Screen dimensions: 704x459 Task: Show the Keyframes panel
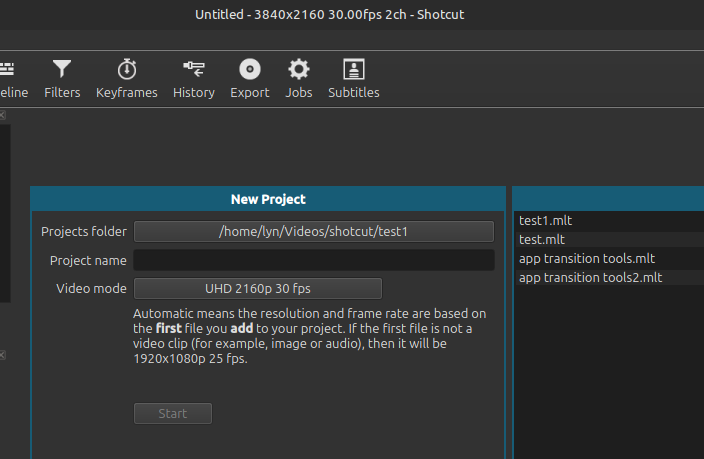click(x=127, y=79)
